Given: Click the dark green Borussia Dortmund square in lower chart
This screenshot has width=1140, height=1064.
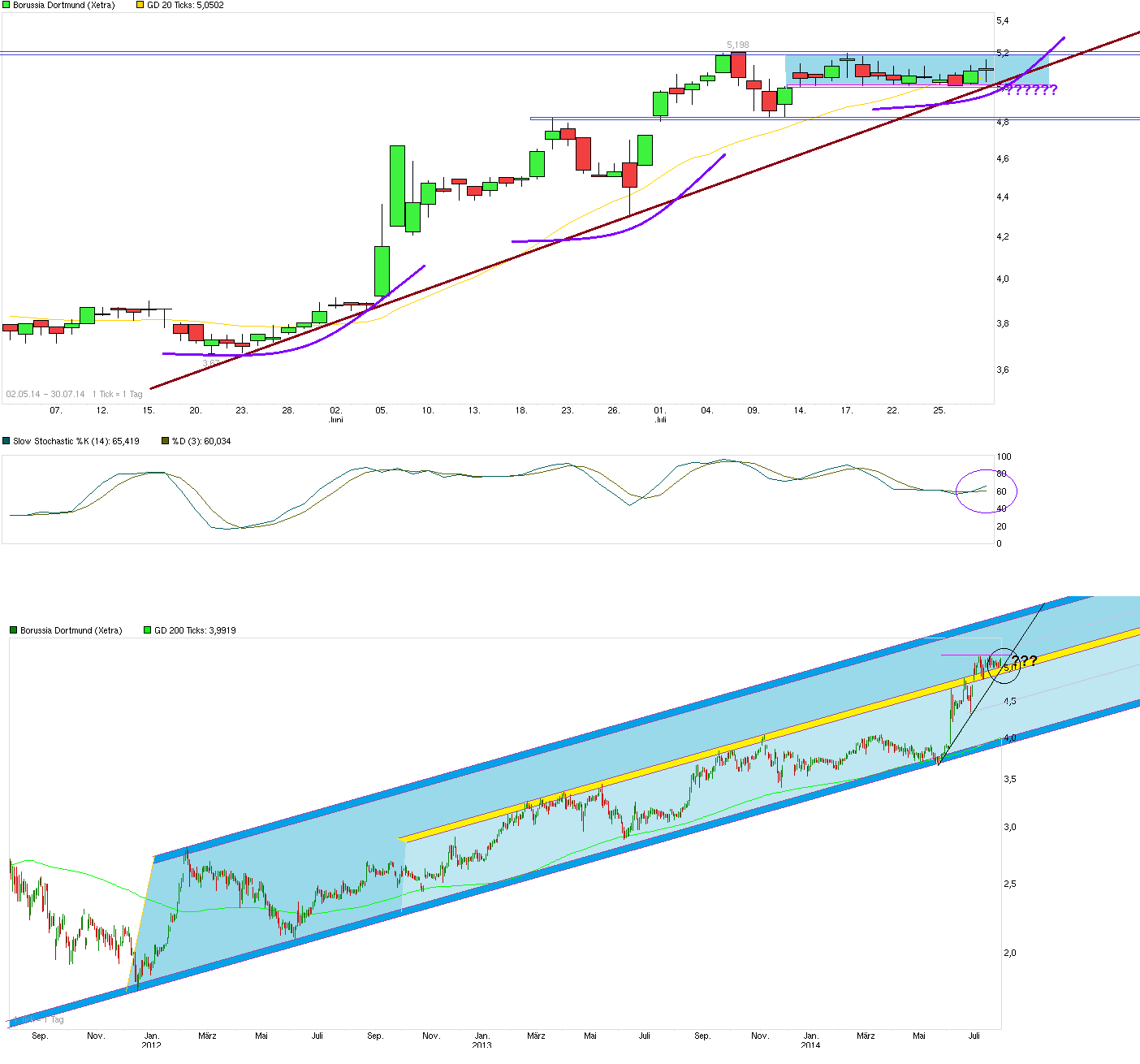Looking at the screenshot, I should coord(14,630).
